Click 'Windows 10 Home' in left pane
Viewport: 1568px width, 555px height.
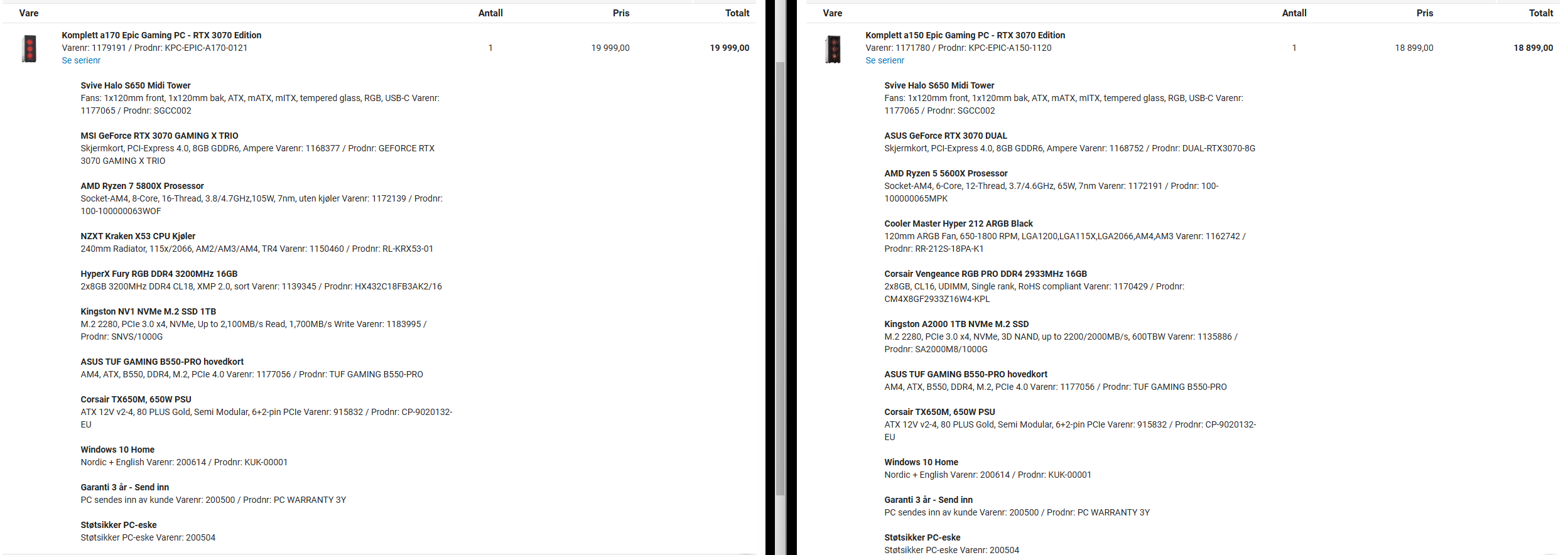tap(117, 450)
